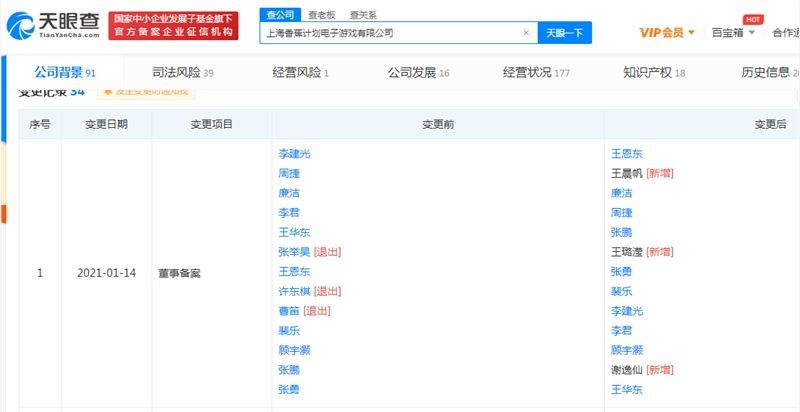This screenshot has height=412, width=800.
Task: Clear the search box with X icon
Action: click(x=526, y=33)
